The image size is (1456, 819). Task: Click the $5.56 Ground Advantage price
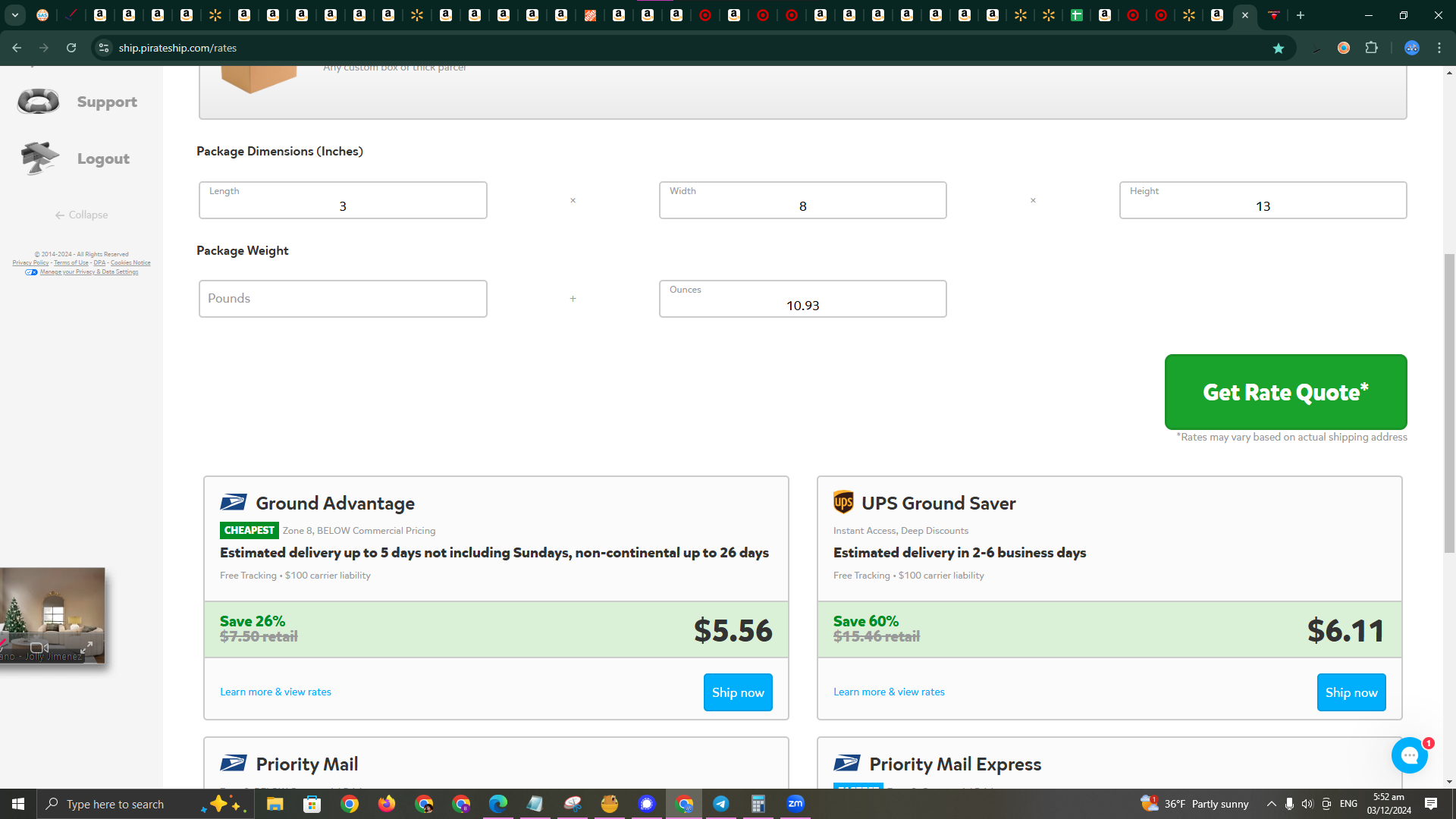[733, 630]
